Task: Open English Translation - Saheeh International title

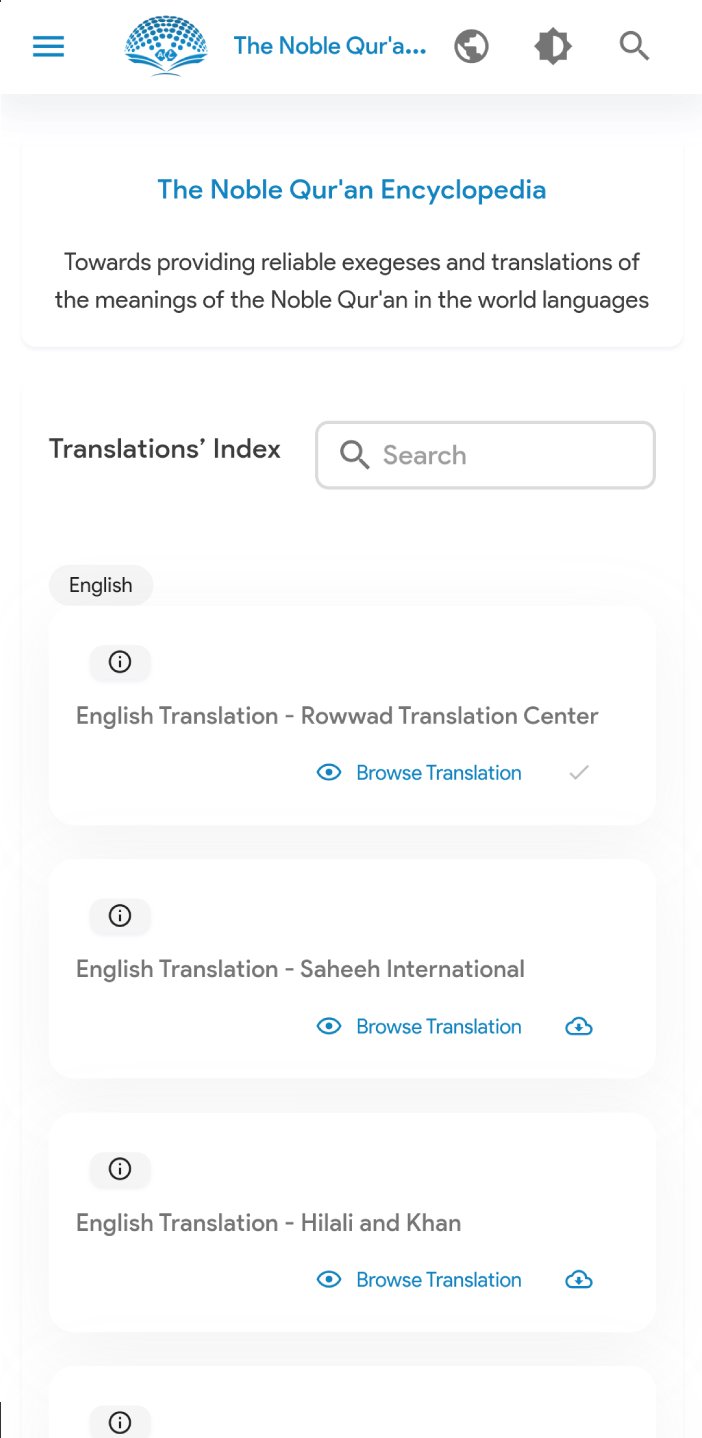Action: point(300,969)
